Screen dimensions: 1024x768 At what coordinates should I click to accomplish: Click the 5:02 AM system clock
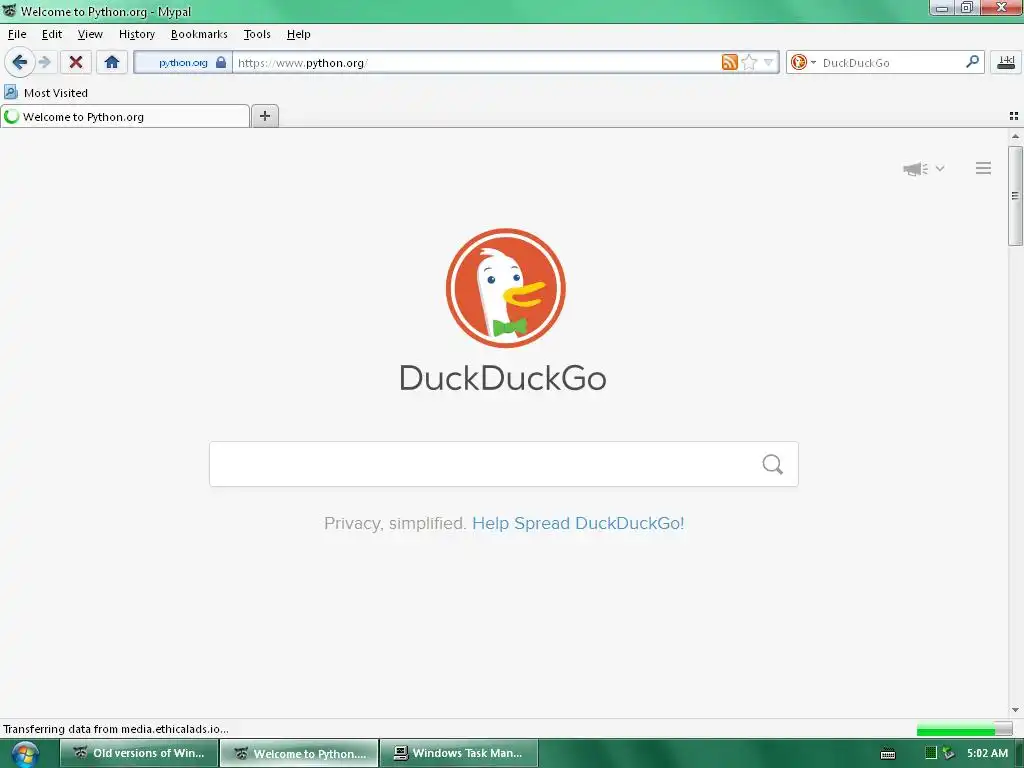[x=987, y=753]
